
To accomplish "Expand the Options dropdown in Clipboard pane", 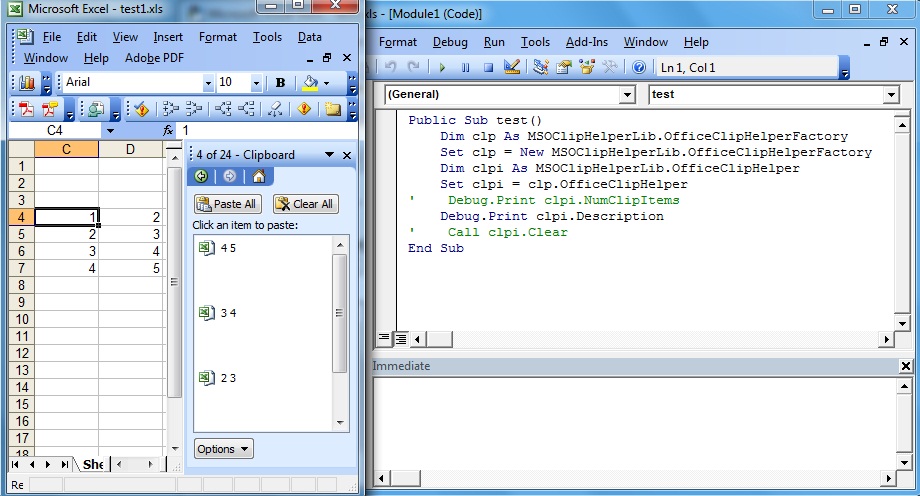I will (224, 449).
